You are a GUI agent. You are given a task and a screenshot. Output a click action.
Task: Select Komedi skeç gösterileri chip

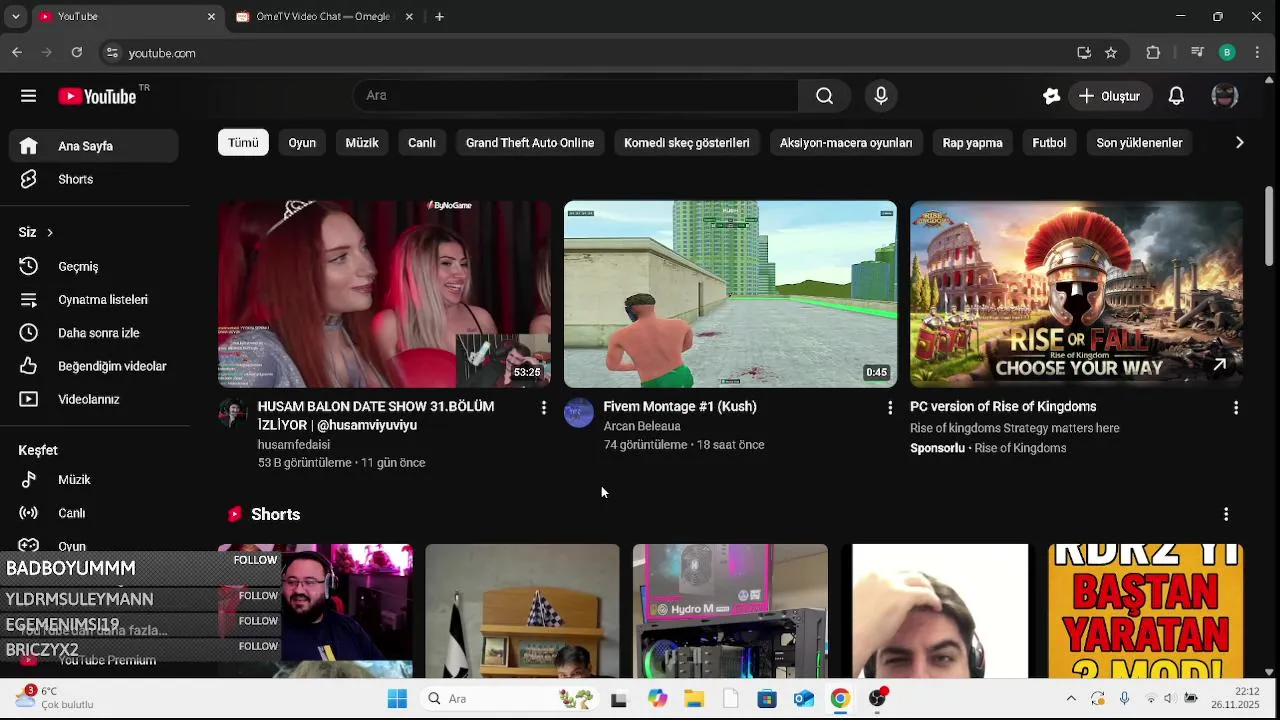pos(687,143)
